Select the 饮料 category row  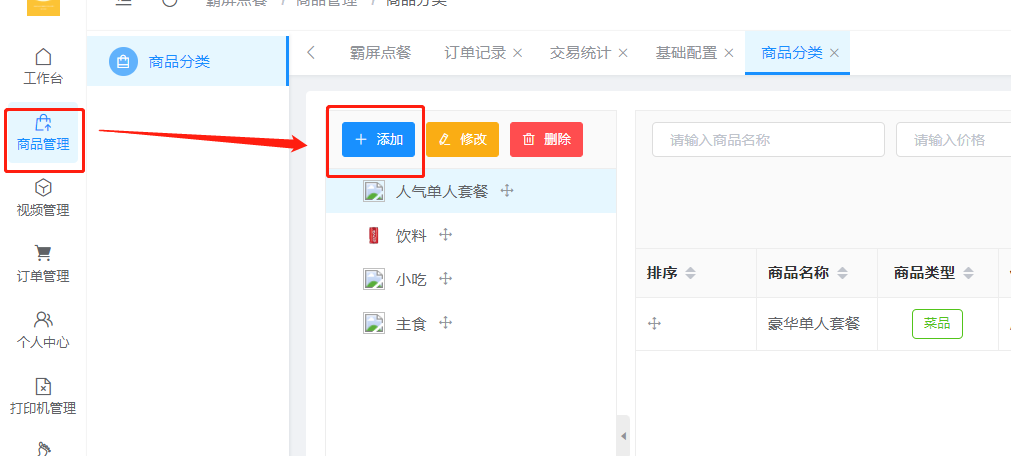click(x=471, y=235)
